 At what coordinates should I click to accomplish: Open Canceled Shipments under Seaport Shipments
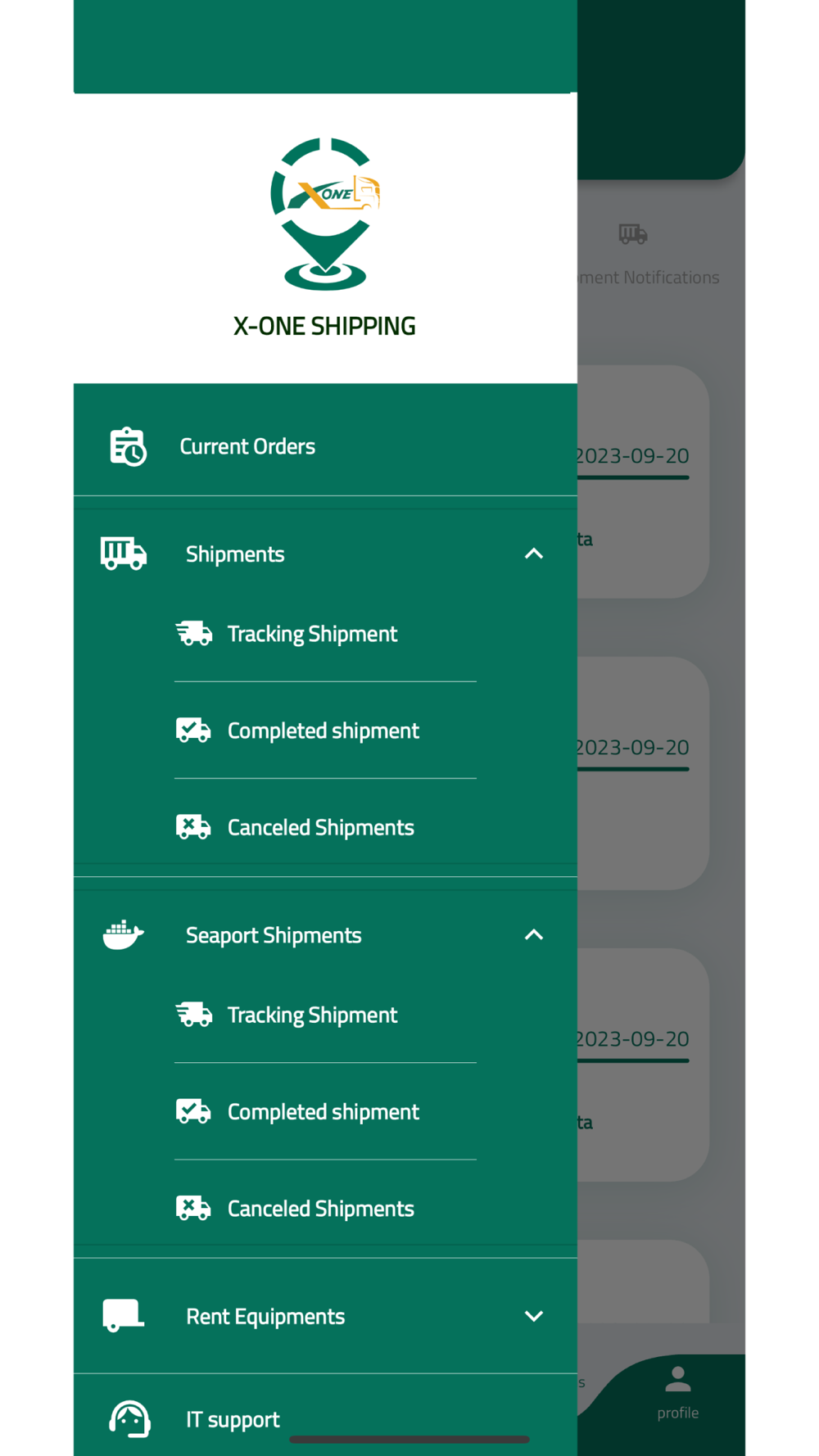[321, 1208]
